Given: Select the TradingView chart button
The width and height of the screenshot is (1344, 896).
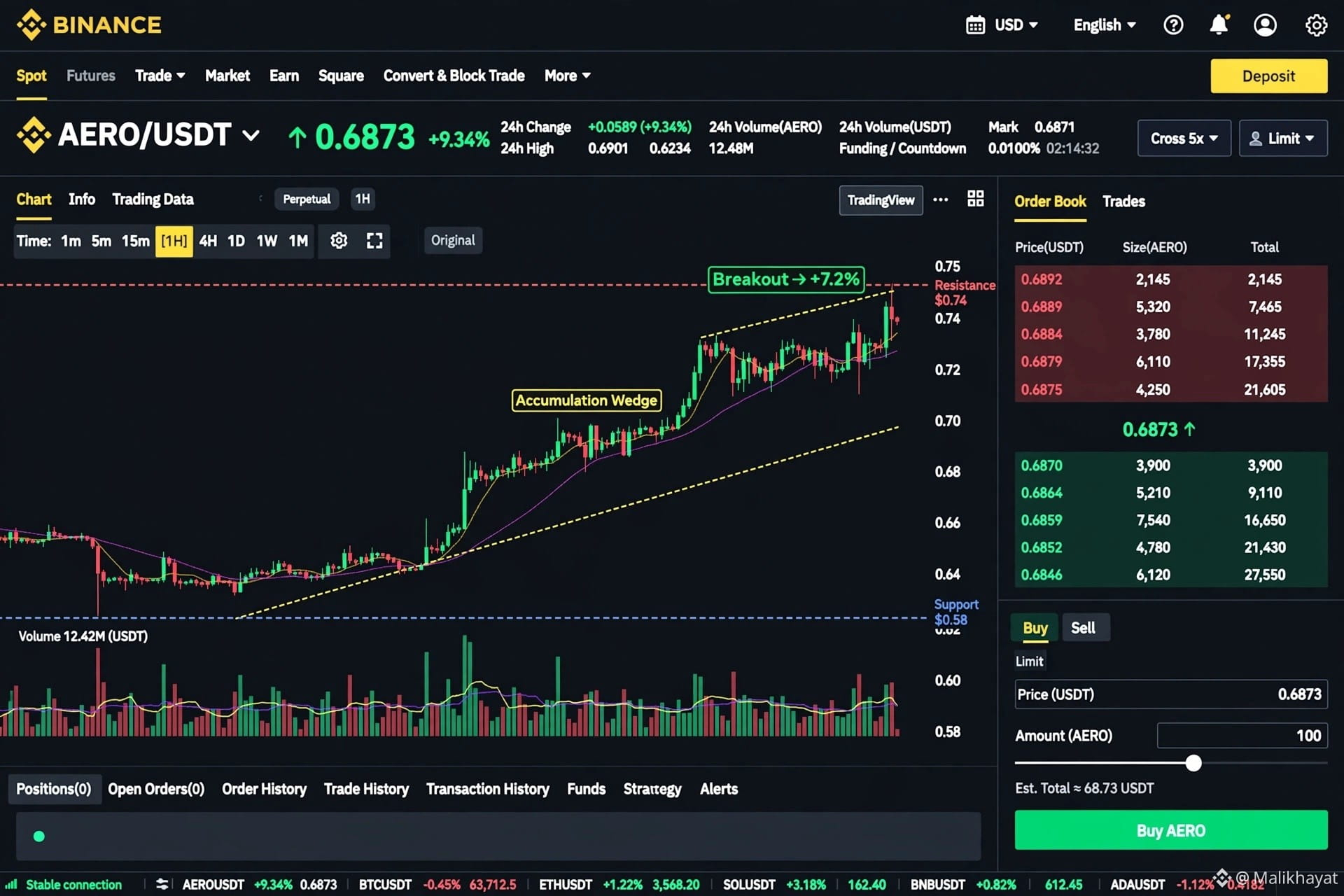Looking at the screenshot, I should click(x=881, y=200).
